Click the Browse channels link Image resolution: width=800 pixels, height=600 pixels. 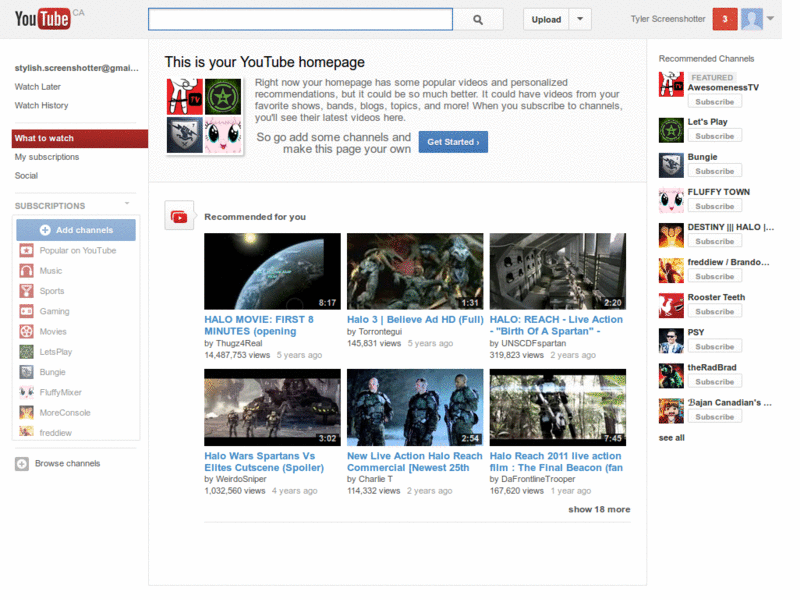[67, 463]
